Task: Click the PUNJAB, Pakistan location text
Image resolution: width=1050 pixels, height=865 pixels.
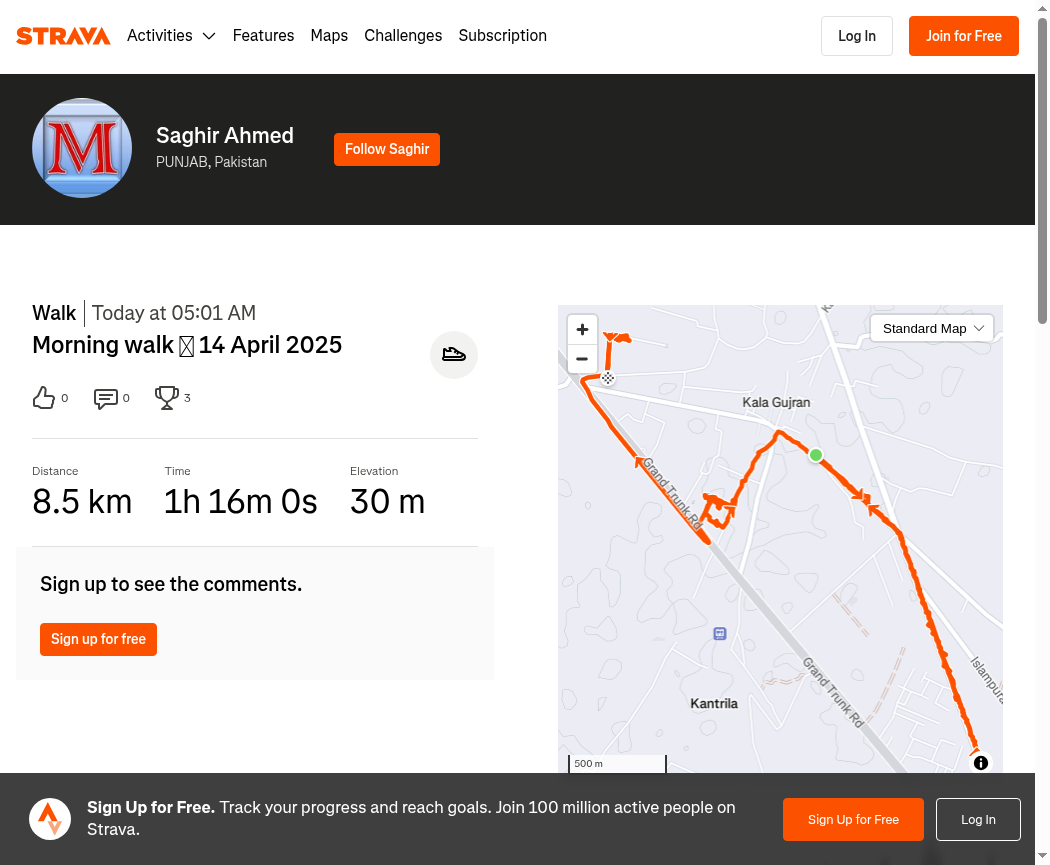Action: (x=212, y=162)
